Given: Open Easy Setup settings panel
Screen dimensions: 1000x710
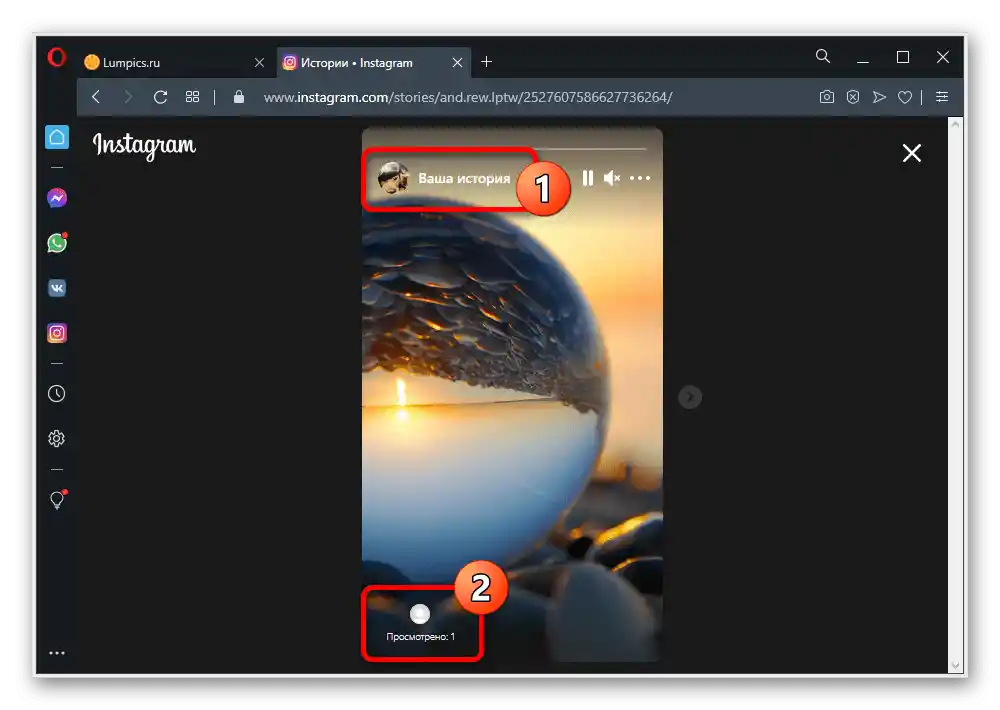Looking at the screenshot, I should point(942,97).
